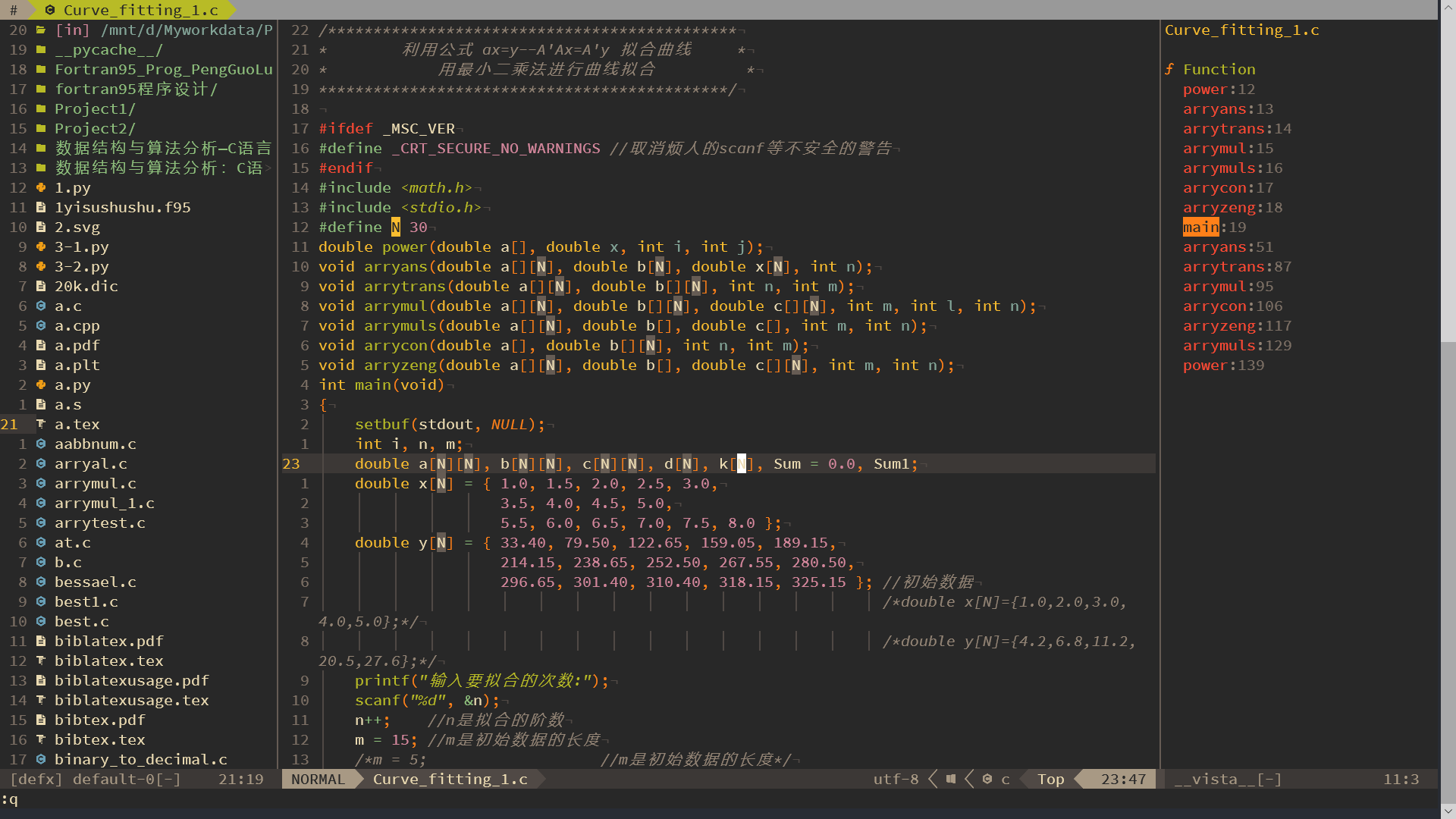
Task: Click the folder icon next to Project1/
Action: (41, 108)
